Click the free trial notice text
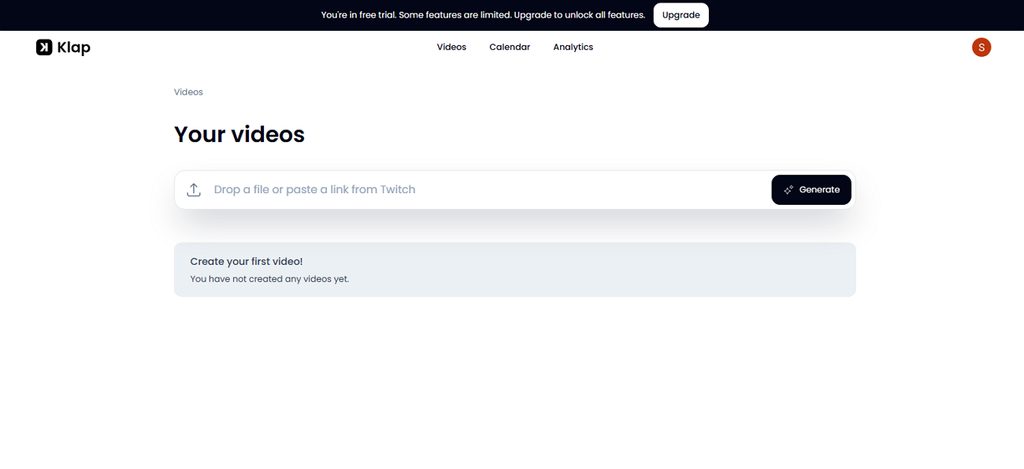 [483, 15]
